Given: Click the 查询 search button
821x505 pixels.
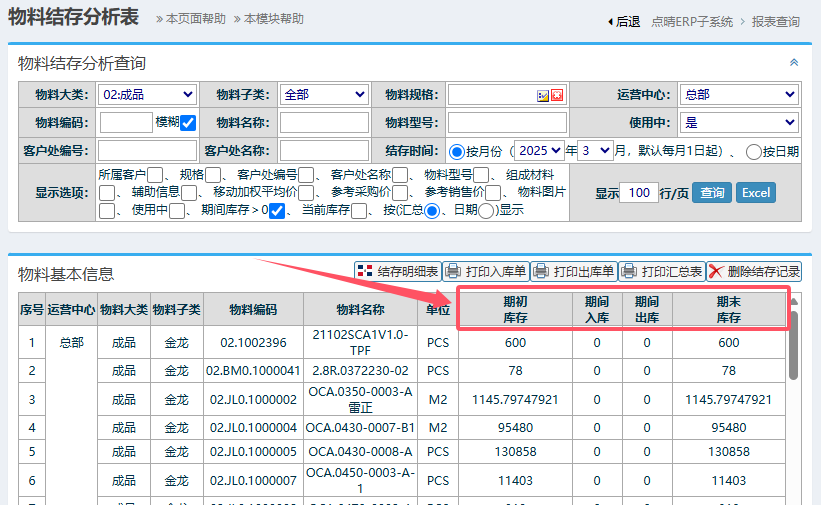Looking at the screenshot, I should pos(712,193).
